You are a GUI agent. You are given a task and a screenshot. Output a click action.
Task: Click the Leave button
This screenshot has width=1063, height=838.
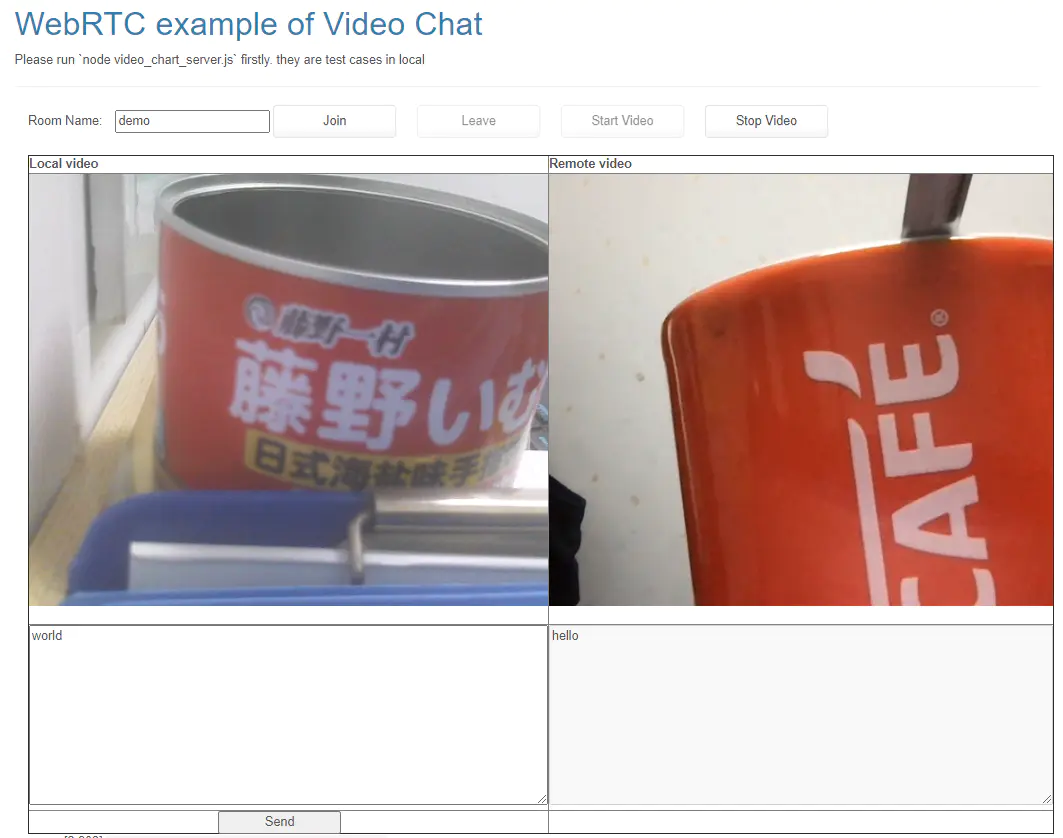click(x=479, y=121)
